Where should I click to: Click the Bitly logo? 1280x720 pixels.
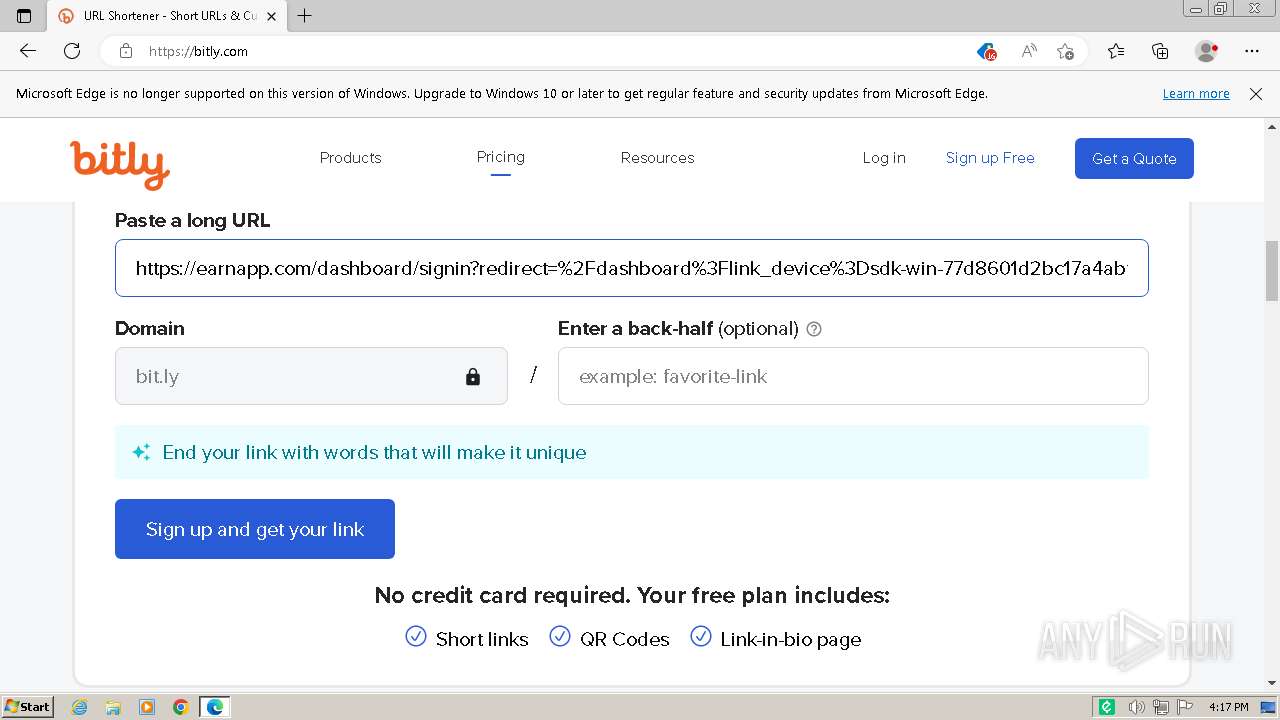point(120,164)
